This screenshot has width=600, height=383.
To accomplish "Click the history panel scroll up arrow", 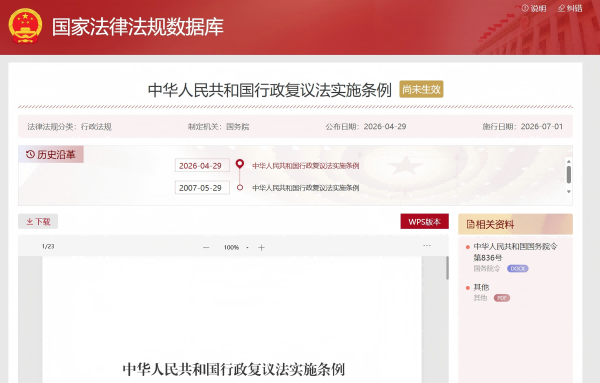I will [569, 161].
